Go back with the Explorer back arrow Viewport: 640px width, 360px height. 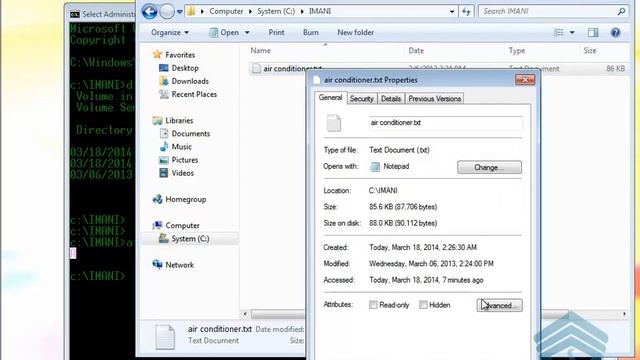point(150,11)
